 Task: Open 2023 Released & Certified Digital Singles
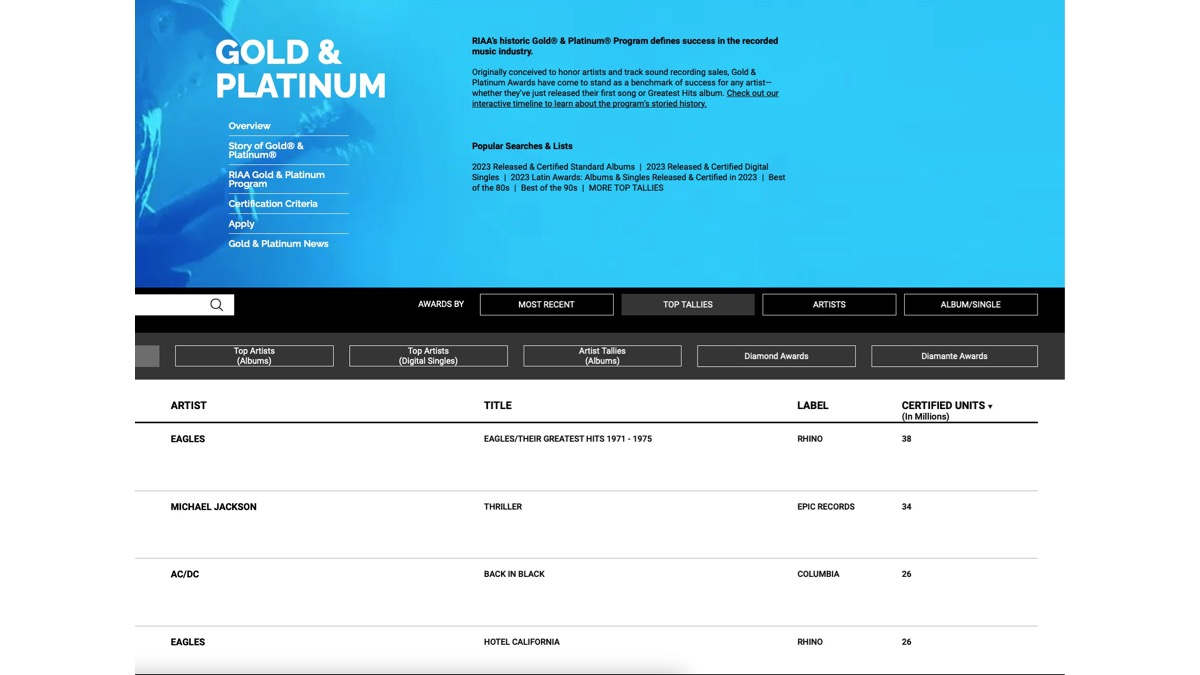coord(620,172)
